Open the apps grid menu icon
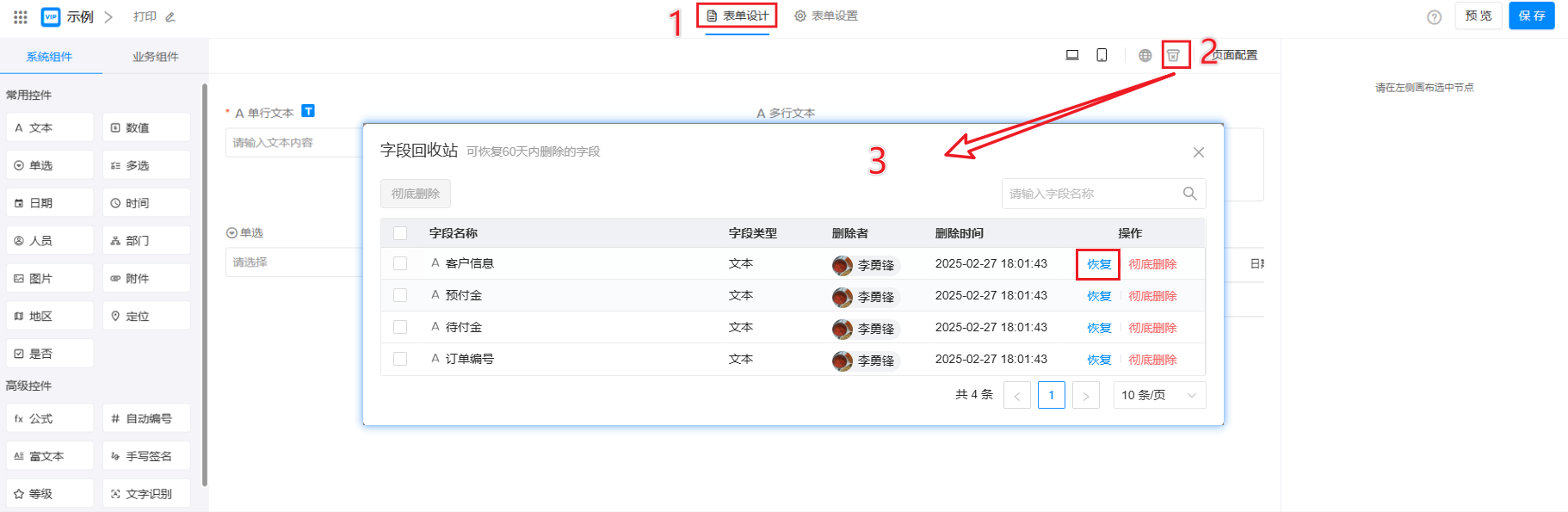 pos(21,16)
